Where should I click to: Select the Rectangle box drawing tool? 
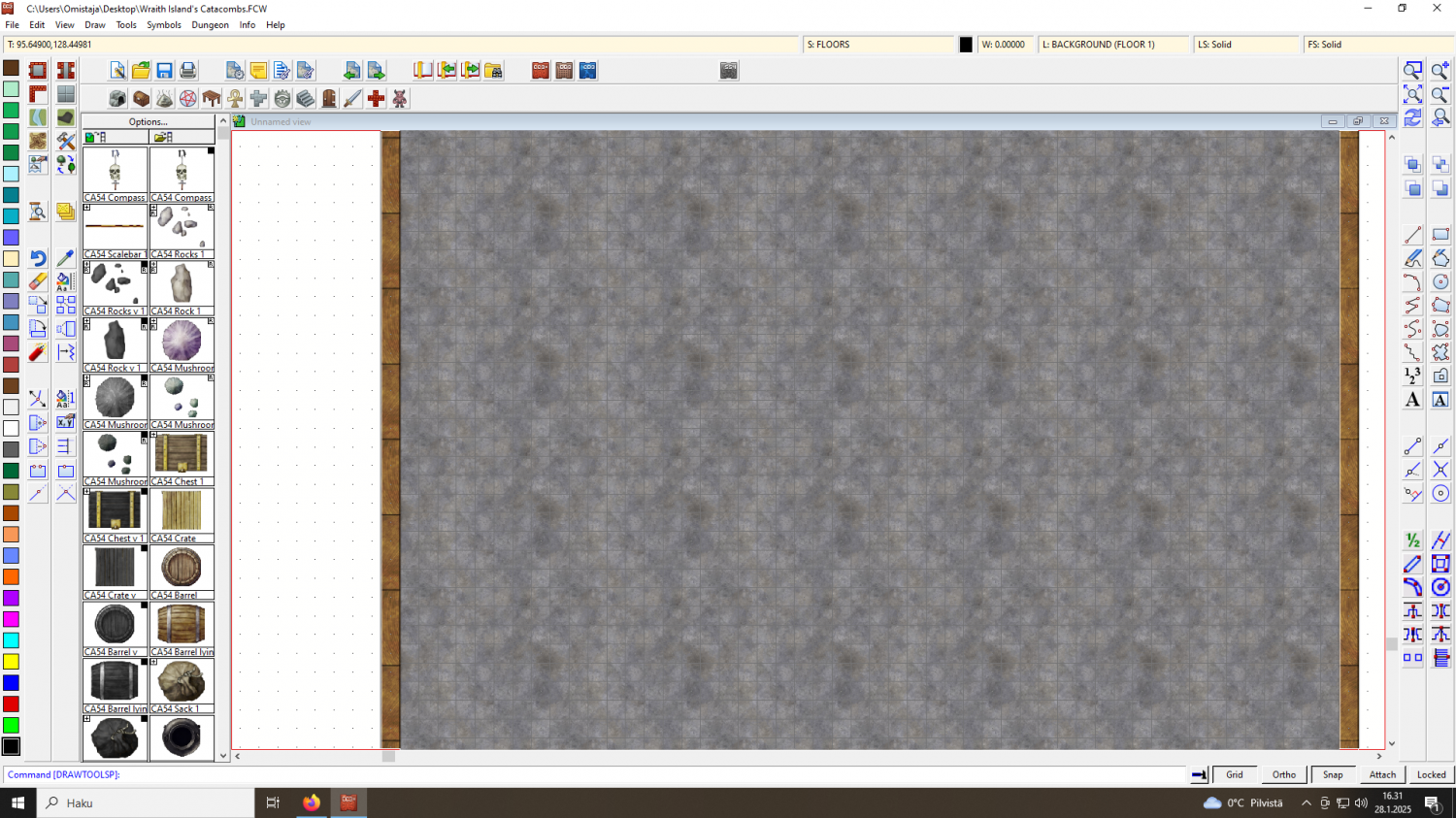click(1440, 235)
